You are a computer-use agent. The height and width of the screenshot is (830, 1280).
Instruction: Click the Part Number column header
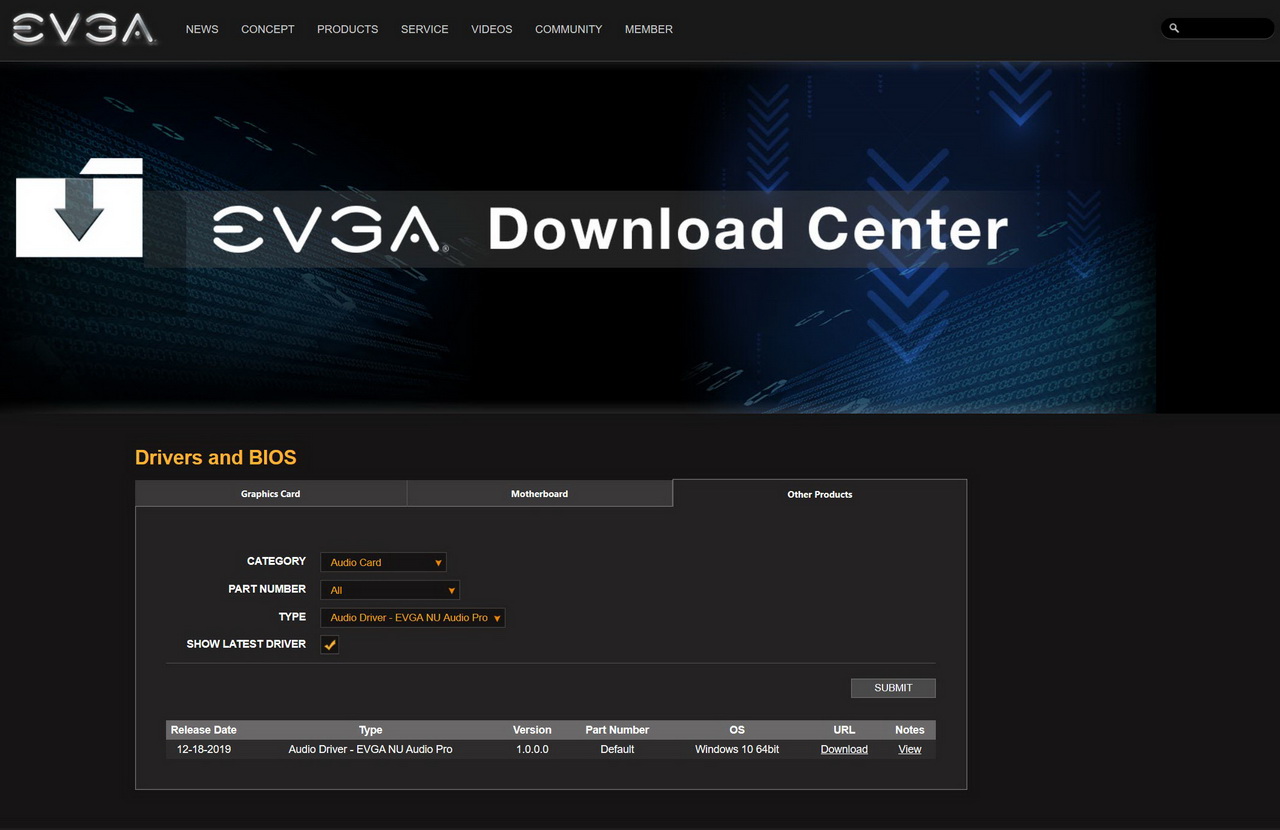pos(617,730)
